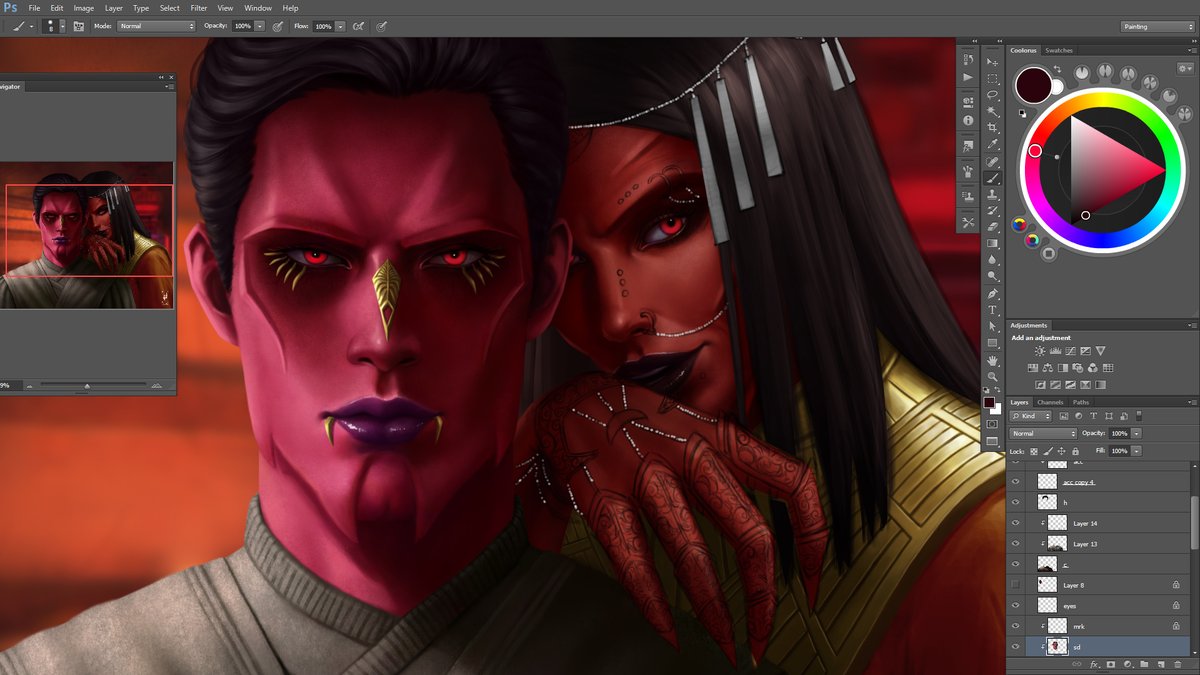Open the layer filter Kind dropdown
The height and width of the screenshot is (675, 1200).
[x=1031, y=416]
